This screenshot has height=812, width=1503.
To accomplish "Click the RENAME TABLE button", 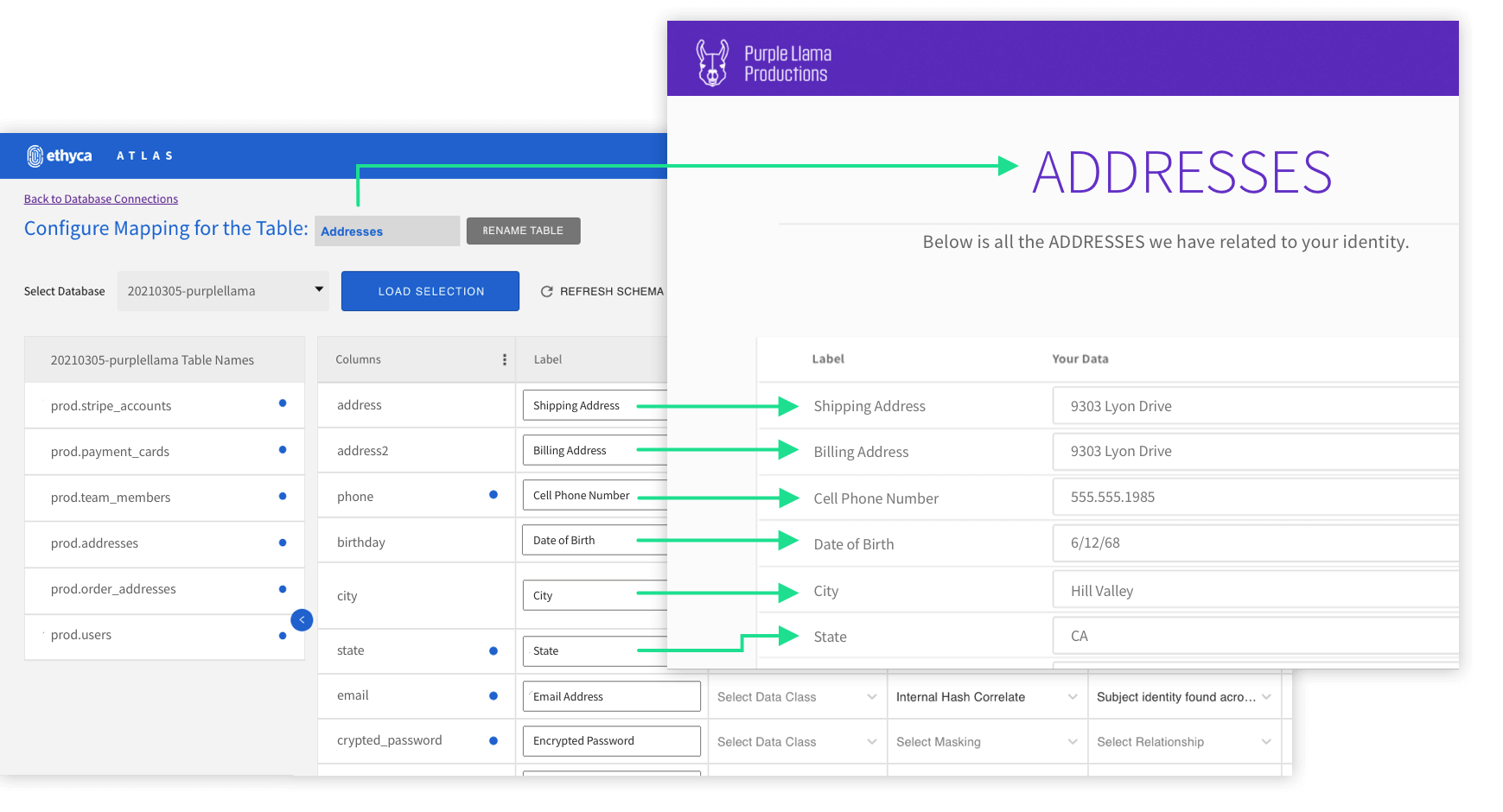I will click(x=523, y=231).
